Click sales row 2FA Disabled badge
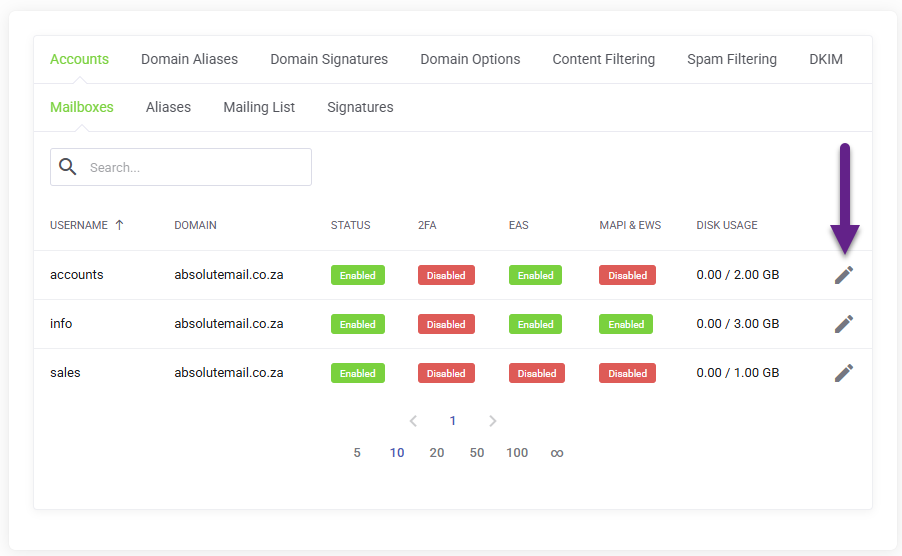This screenshot has height=556, width=902. pyautogui.click(x=446, y=373)
